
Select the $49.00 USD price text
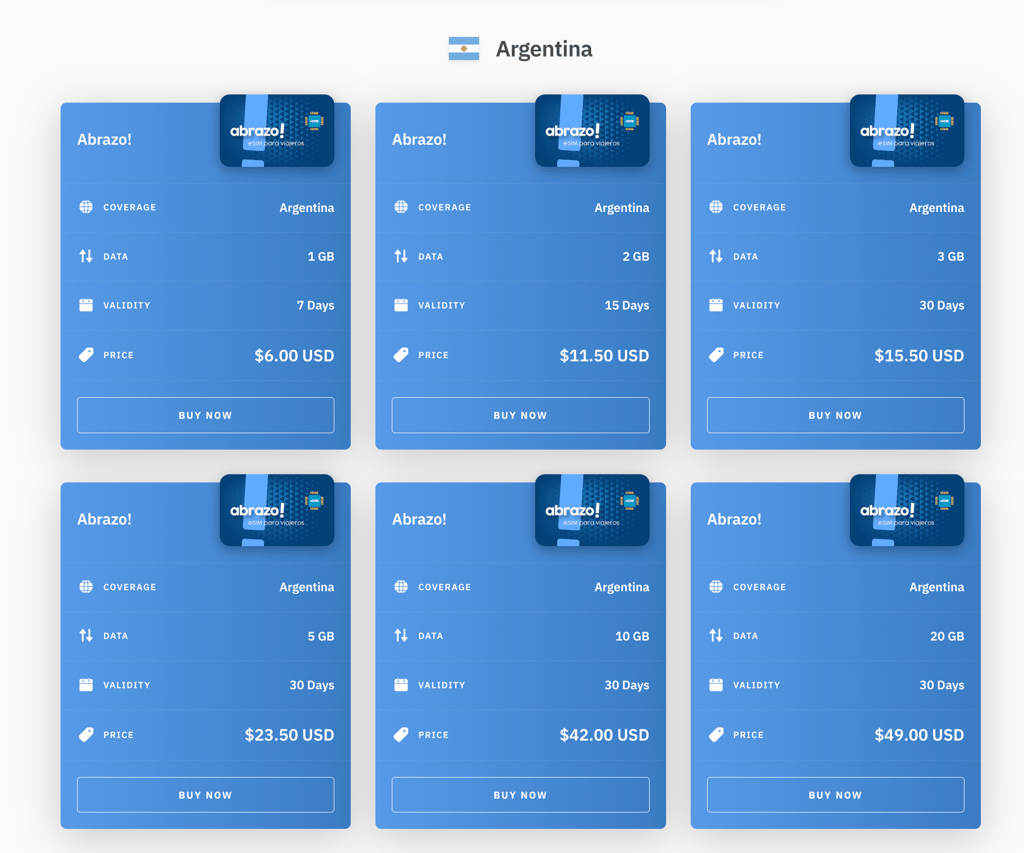pyautogui.click(x=920, y=735)
